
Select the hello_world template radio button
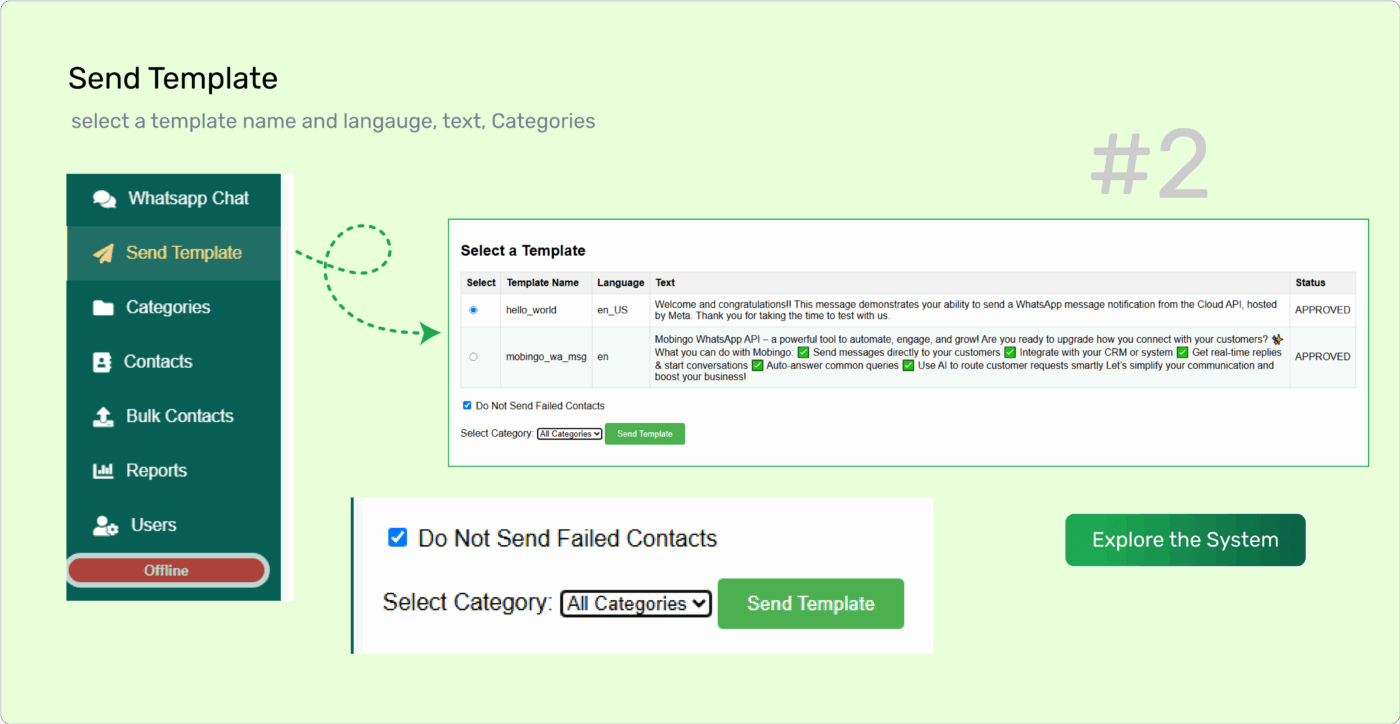(x=473, y=310)
